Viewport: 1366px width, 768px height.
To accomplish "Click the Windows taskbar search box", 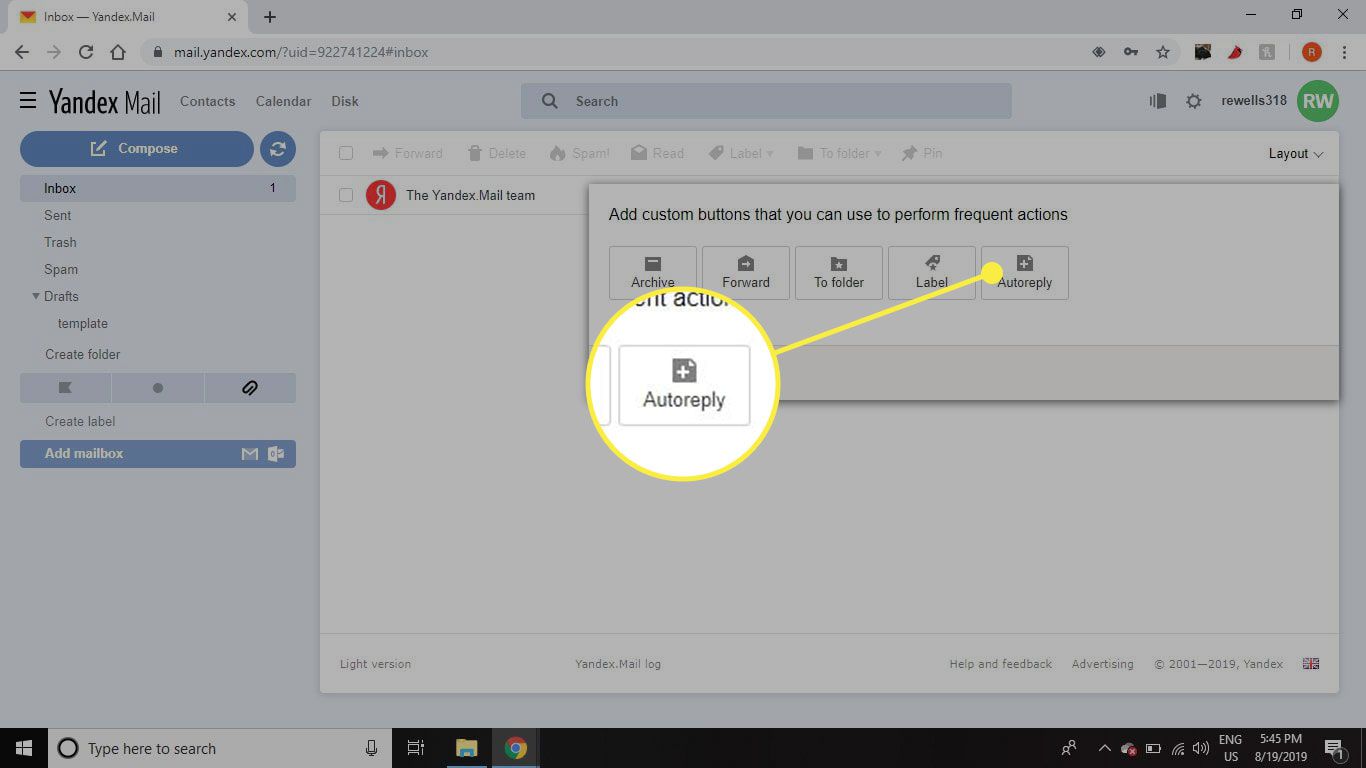I will click(220, 748).
